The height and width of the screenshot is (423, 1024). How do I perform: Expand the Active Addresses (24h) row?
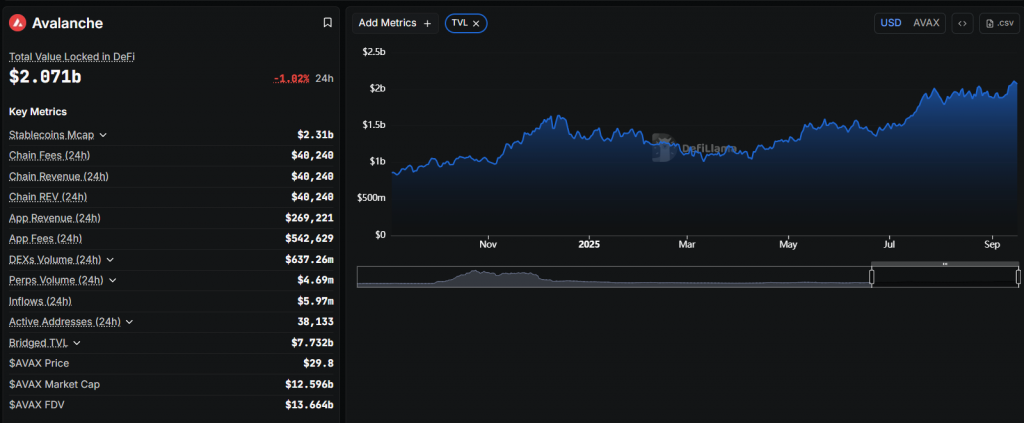(130, 322)
